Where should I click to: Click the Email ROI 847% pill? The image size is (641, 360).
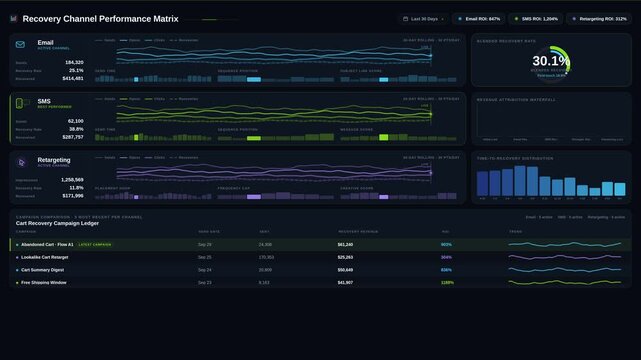[479, 19]
